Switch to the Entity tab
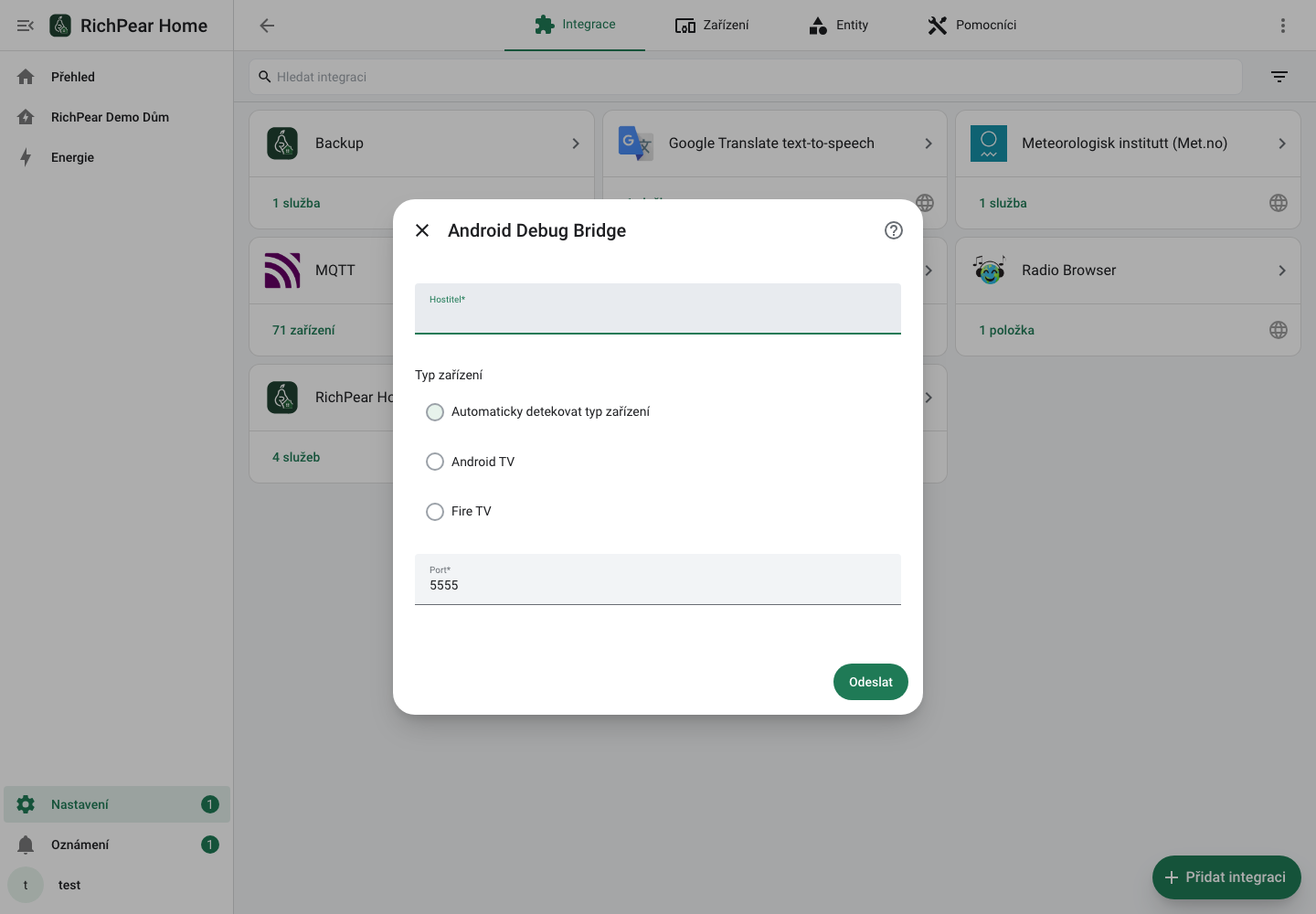Viewport: 1316px width, 914px height. pos(839,25)
